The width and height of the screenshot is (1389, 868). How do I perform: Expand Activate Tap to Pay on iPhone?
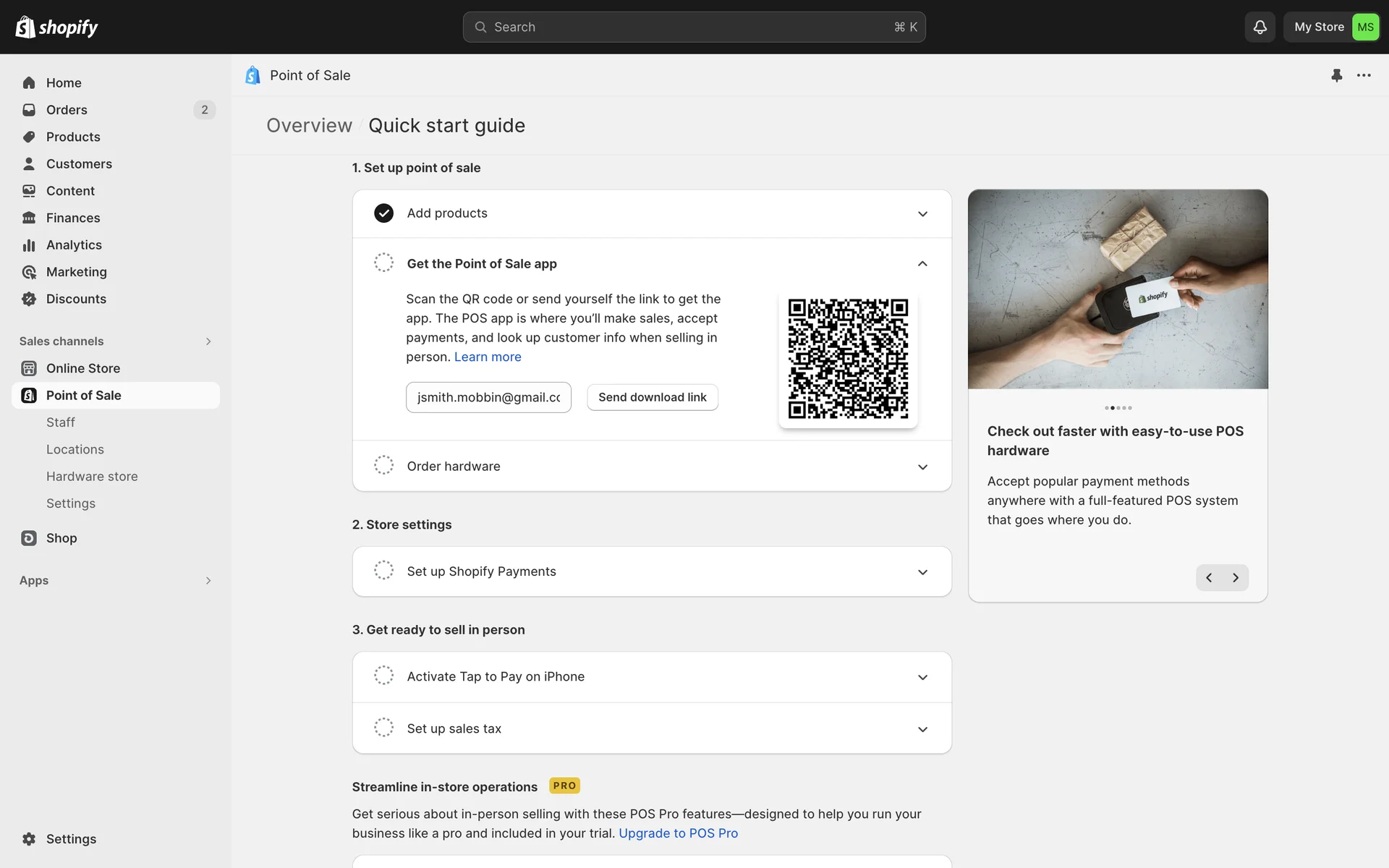(x=922, y=677)
